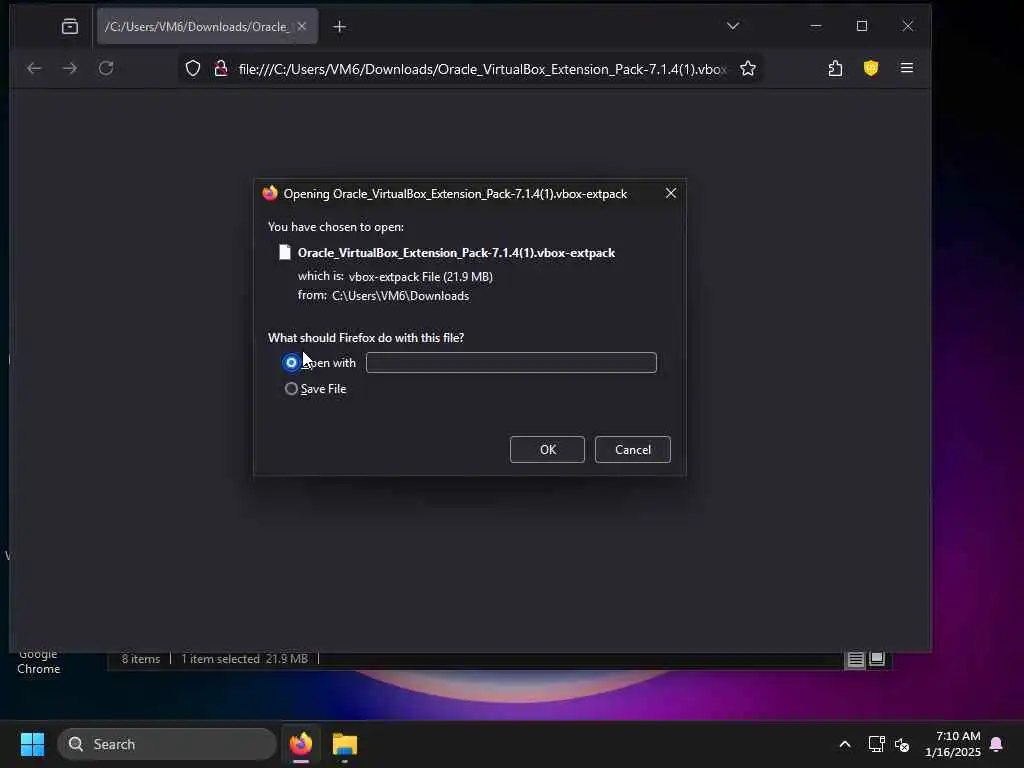1024x768 pixels.
Task: Minimize the Firefox window
Action: [x=816, y=26]
